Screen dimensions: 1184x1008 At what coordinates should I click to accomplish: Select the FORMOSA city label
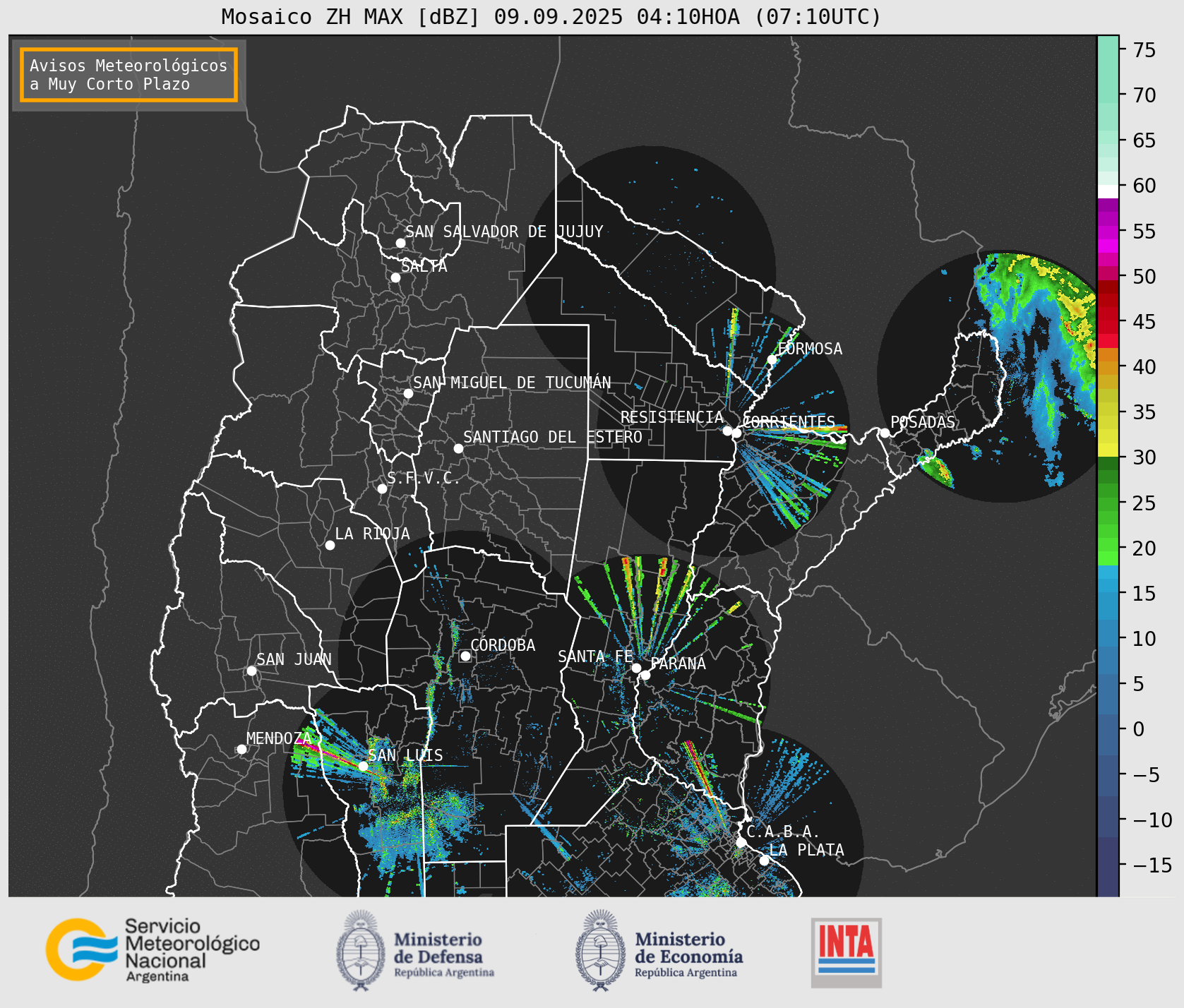pyautogui.click(x=810, y=349)
